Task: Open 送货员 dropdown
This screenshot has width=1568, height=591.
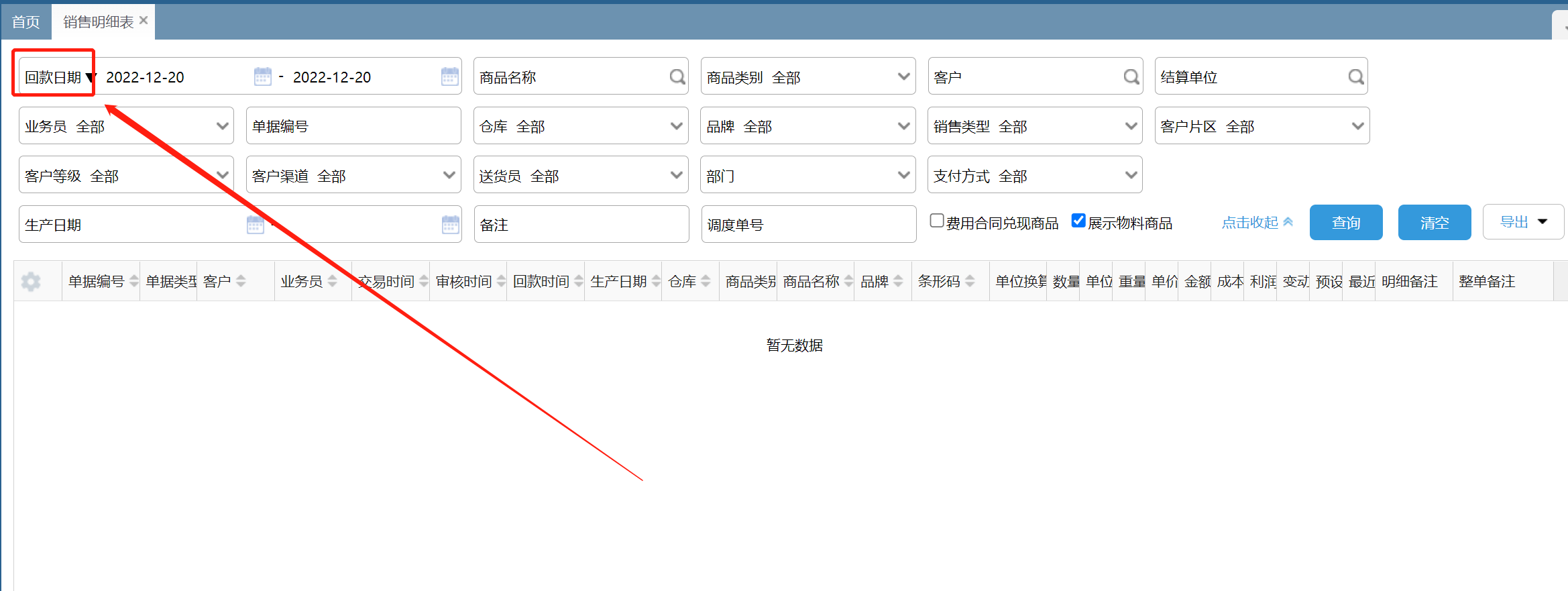Action: click(x=581, y=175)
